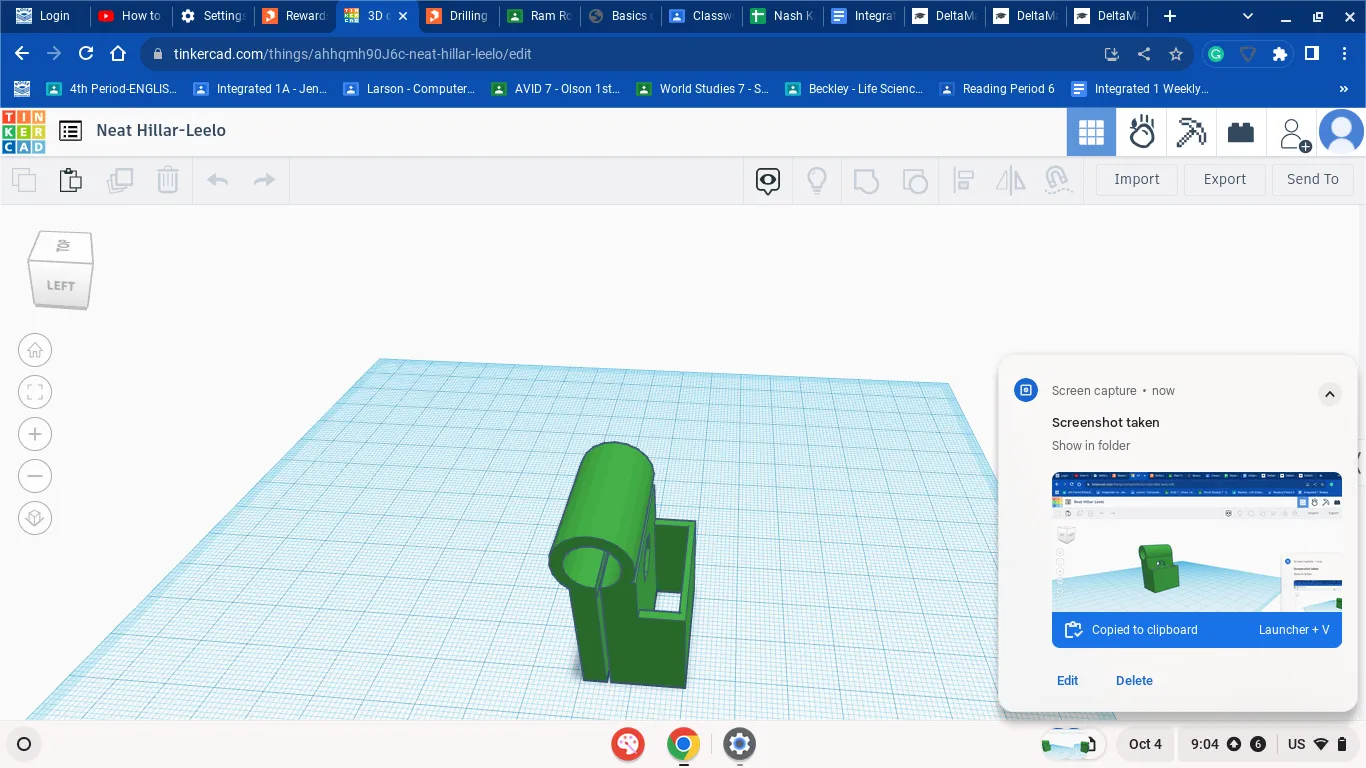Image resolution: width=1366 pixels, height=768 pixels.
Task: Toggle perspective/orthographic view cube icon
Action: pos(35,518)
